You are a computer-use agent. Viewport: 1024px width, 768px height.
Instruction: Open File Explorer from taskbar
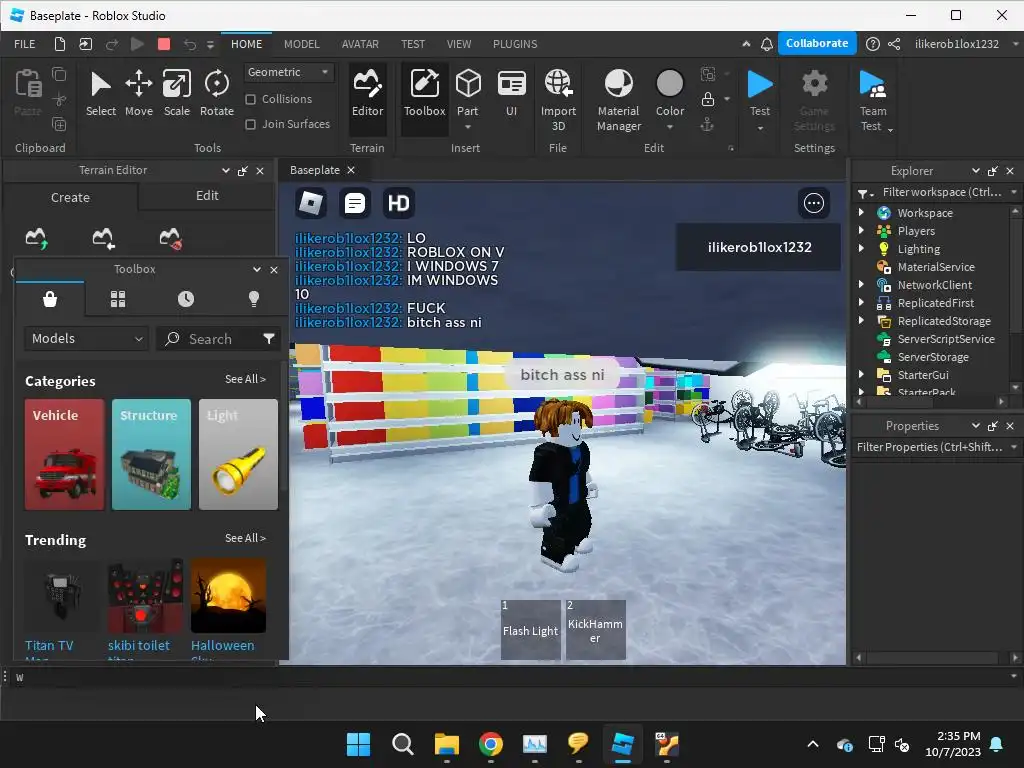pyautogui.click(x=447, y=744)
